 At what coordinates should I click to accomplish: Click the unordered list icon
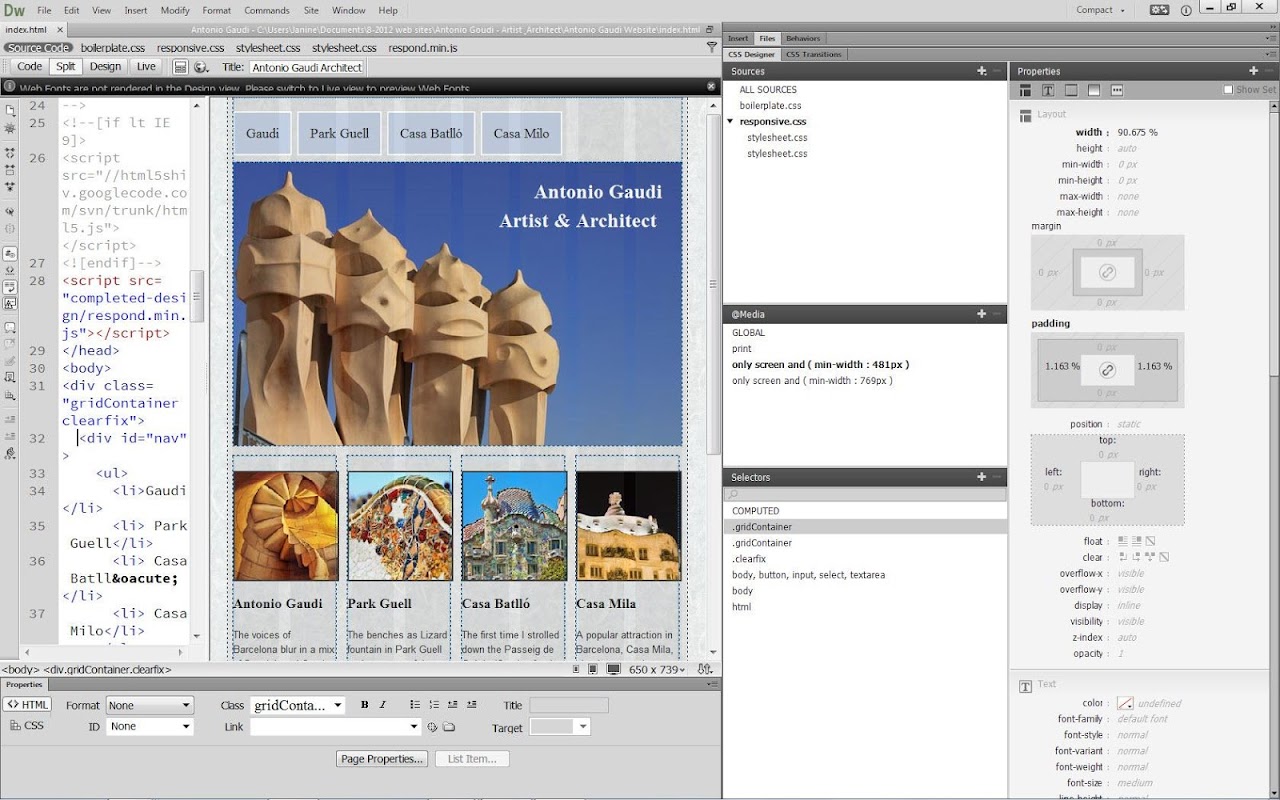click(415, 705)
